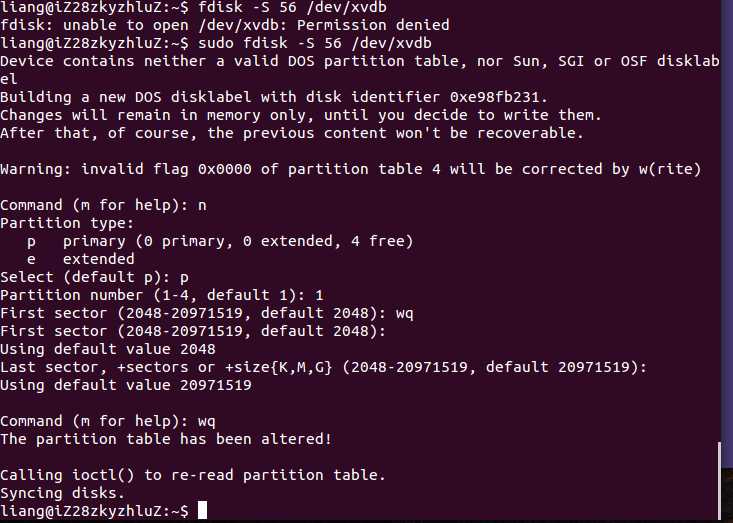
Task: Click the 'Select (default p): p' line
Action: (x=94, y=277)
